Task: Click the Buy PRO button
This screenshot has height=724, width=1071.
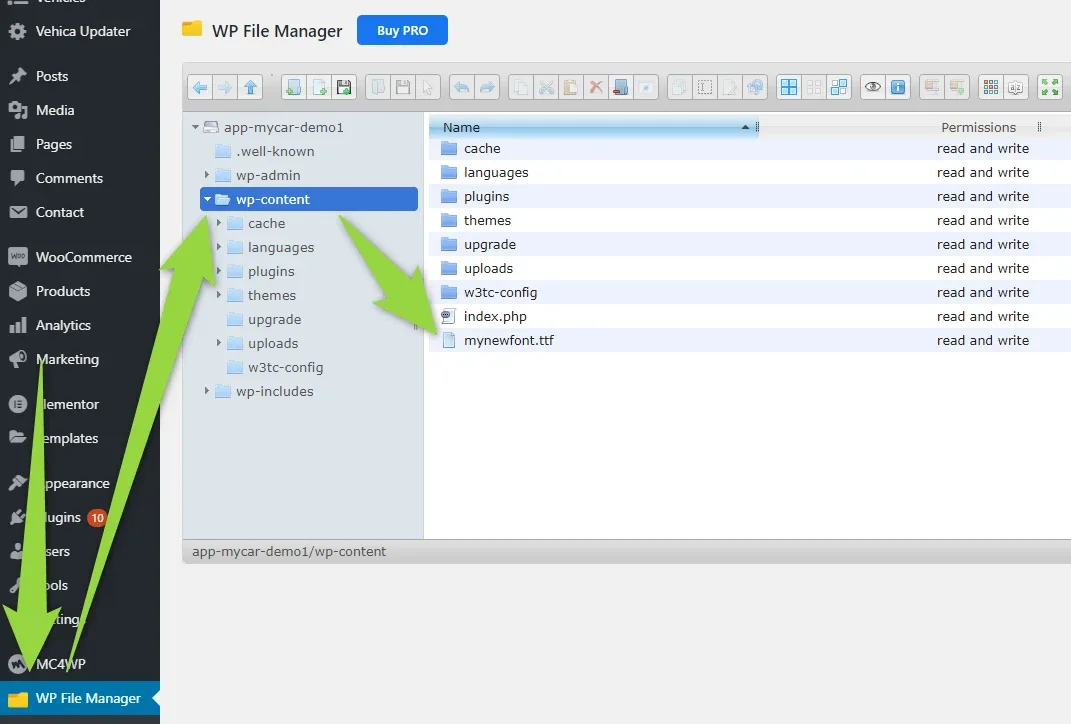Action: 402,30
